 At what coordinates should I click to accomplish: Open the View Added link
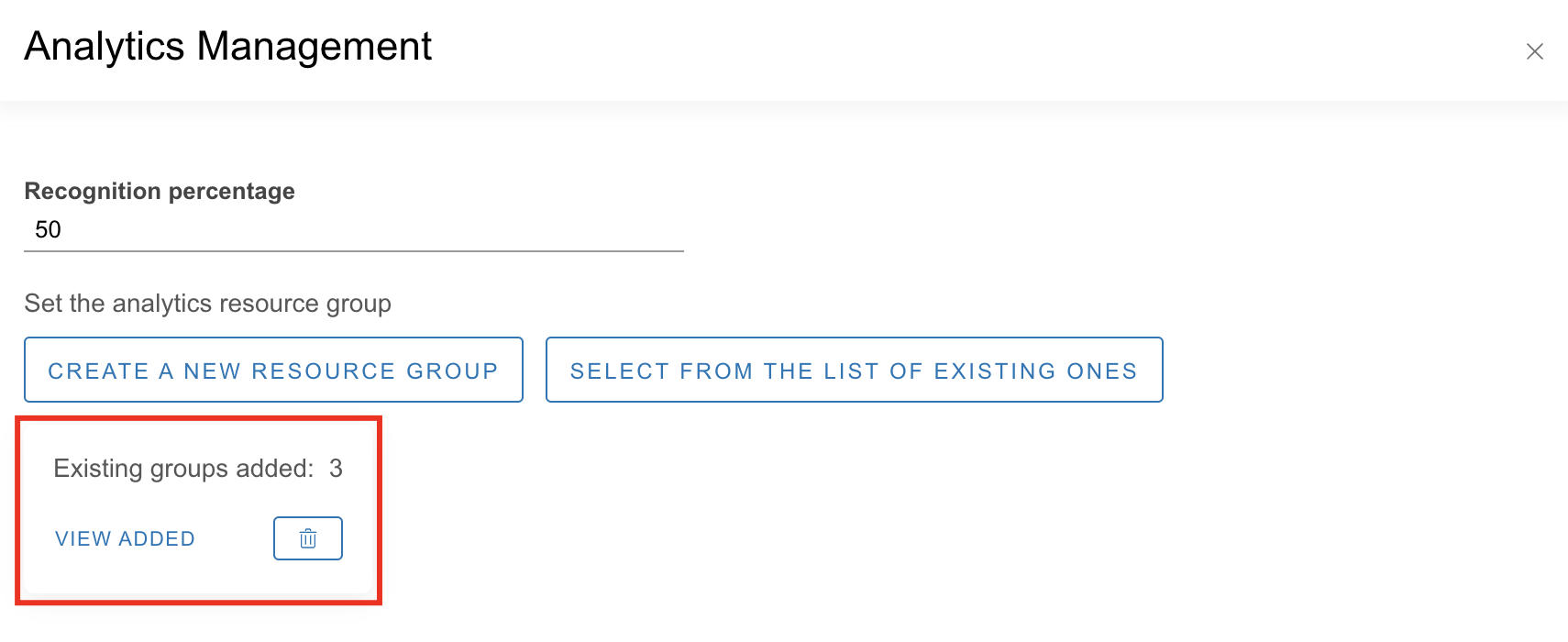[x=125, y=539]
